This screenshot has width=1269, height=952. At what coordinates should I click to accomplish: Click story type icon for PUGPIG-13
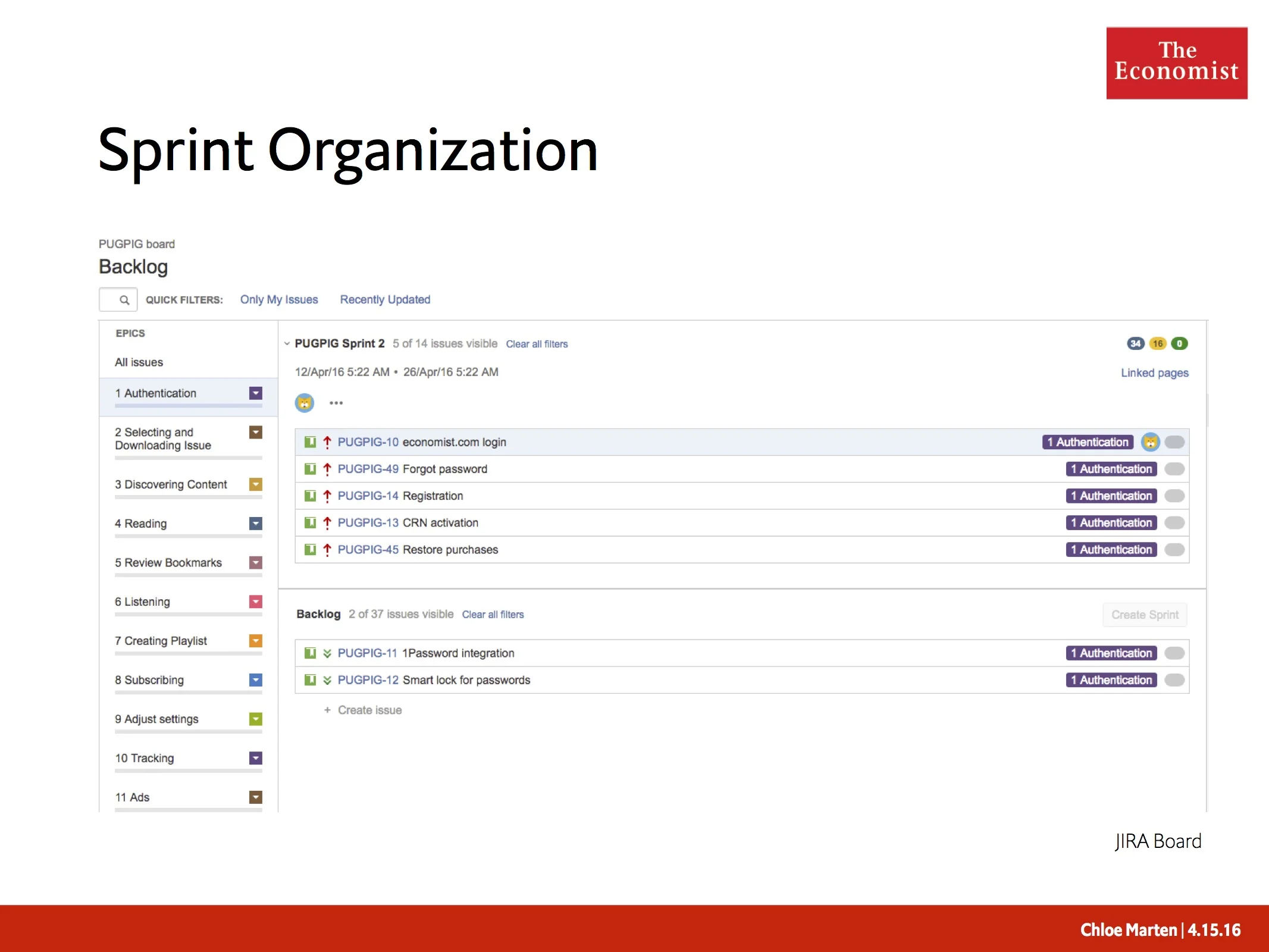310,522
